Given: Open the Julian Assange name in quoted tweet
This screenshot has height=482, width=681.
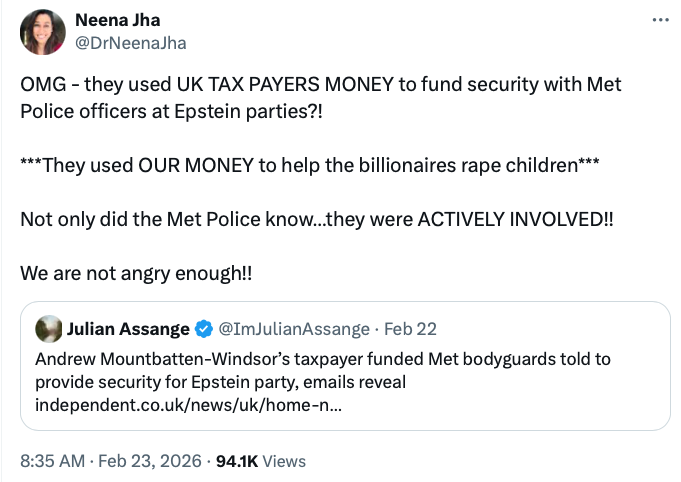Looking at the screenshot, I should point(127,329).
